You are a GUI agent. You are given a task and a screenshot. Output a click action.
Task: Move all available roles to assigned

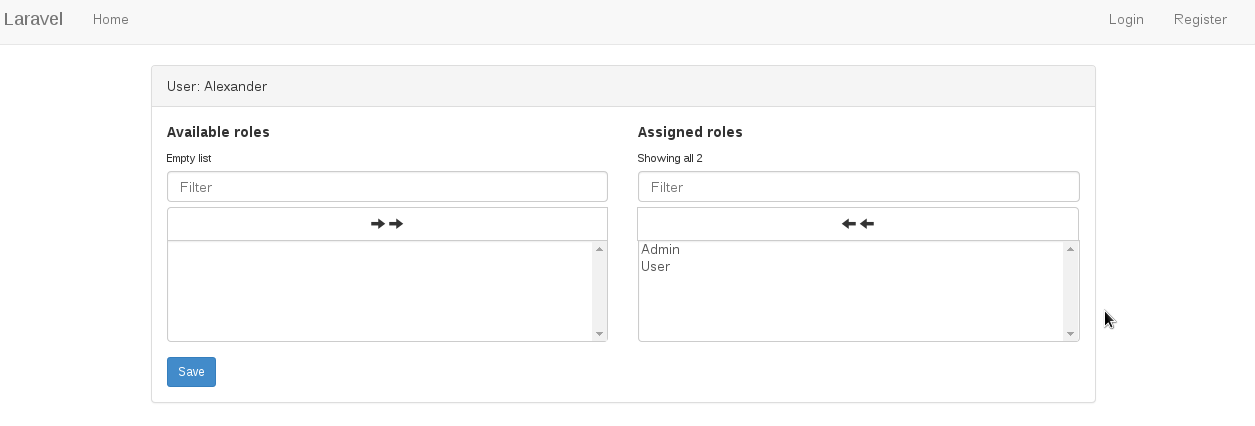click(x=387, y=224)
